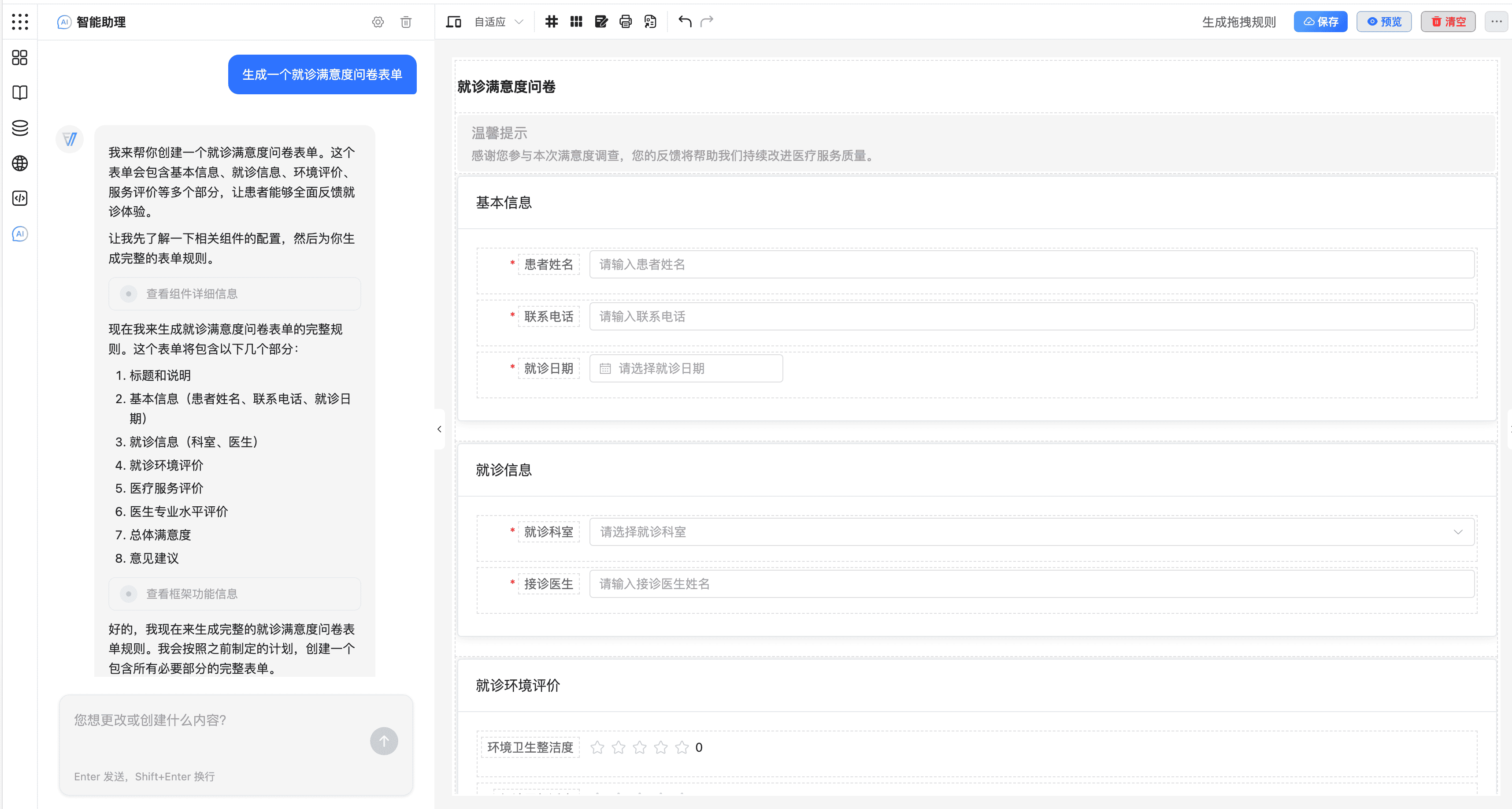The width and height of the screenshot is (1512, 809).
Task: Click the tile layout toolbar icon
Action: tap(576, 22)
